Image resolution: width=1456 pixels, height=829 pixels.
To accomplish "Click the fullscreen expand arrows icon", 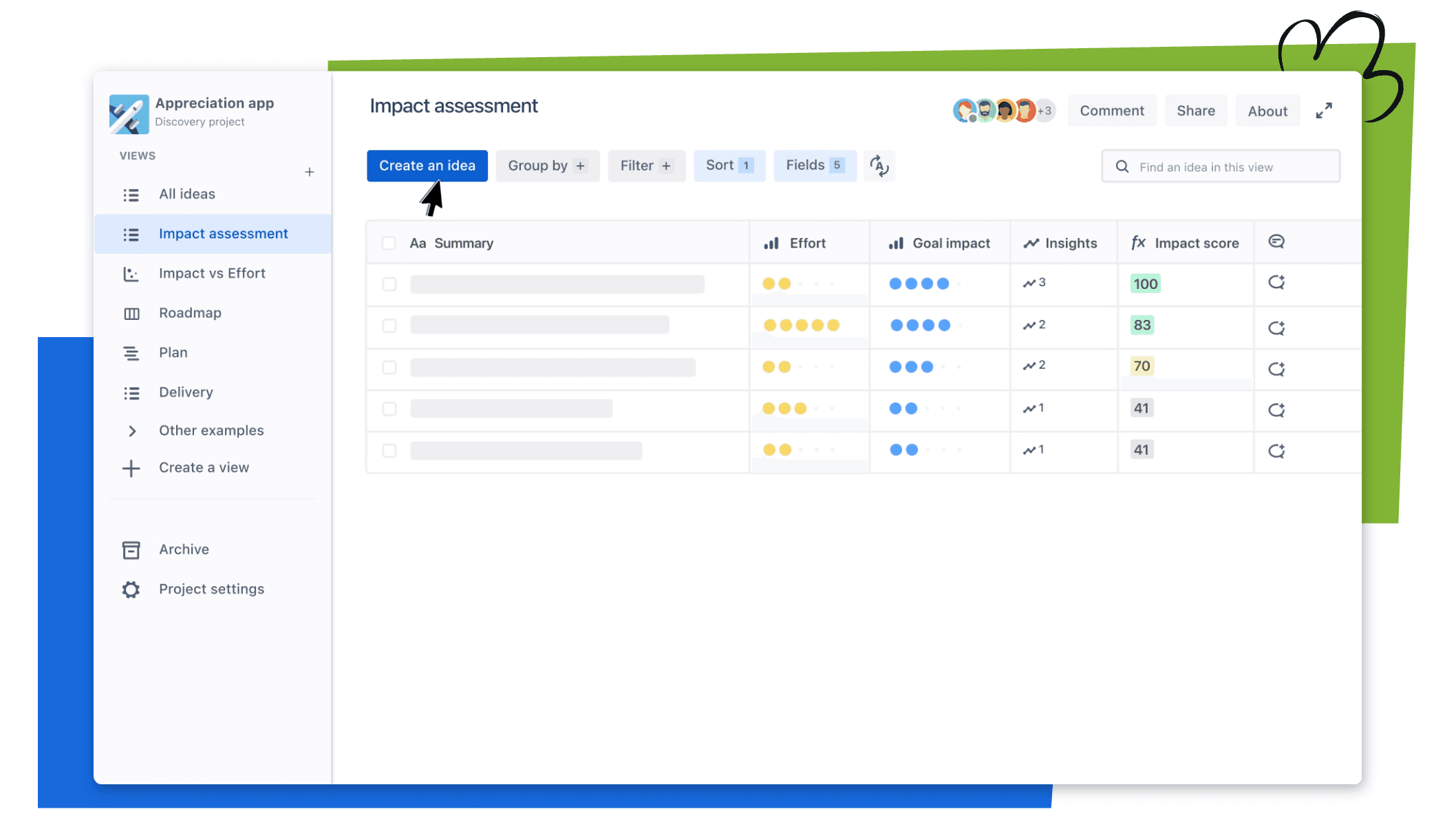I will tap(1323, 111).
